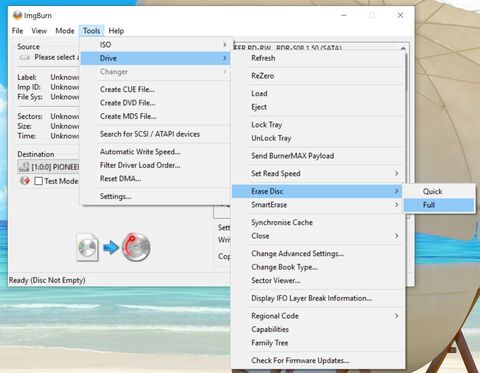The width and height of the screenshot is (480, 373).
Task: Click Reset DMA
Action: (x=156, y=179)
